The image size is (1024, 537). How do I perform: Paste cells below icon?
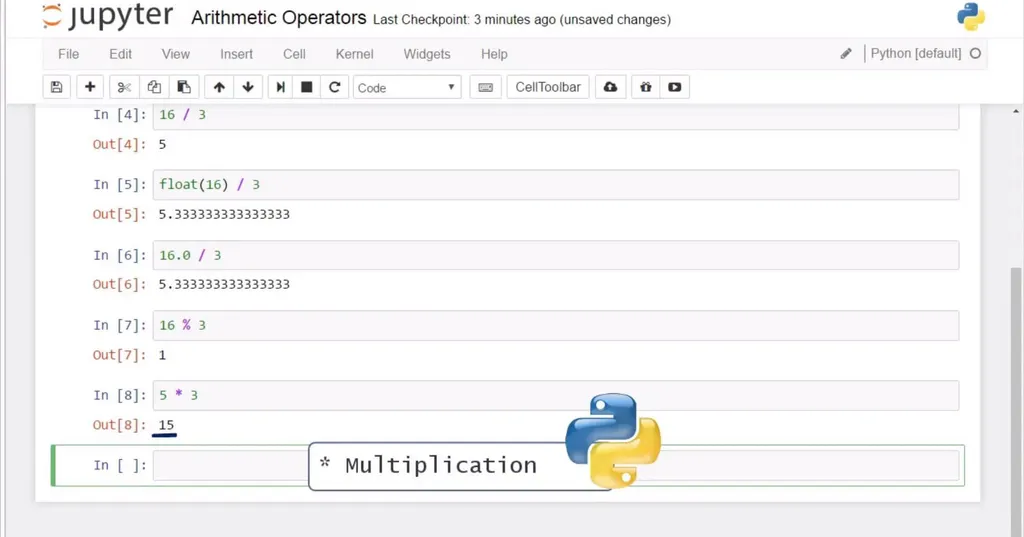click(183, 87)
